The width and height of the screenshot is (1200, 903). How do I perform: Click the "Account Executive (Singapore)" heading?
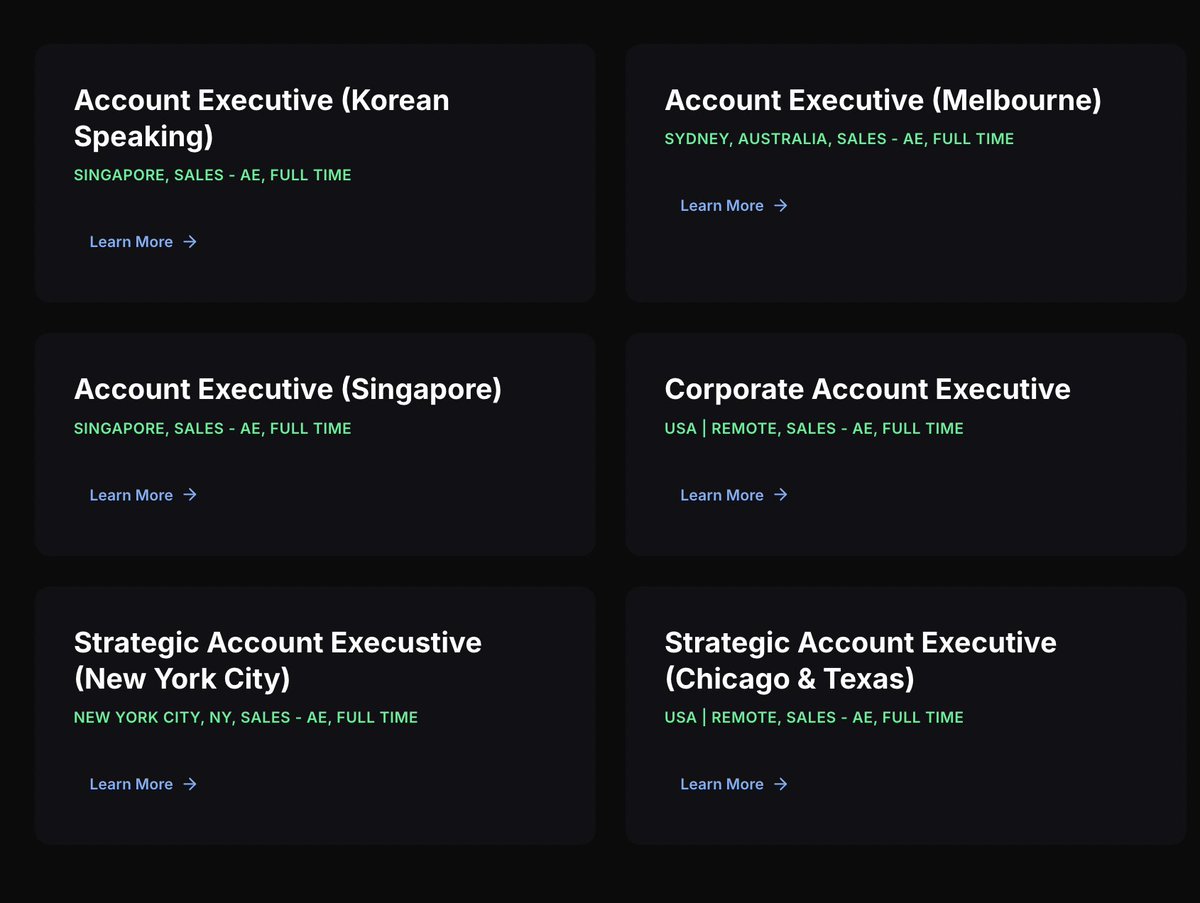288,389
